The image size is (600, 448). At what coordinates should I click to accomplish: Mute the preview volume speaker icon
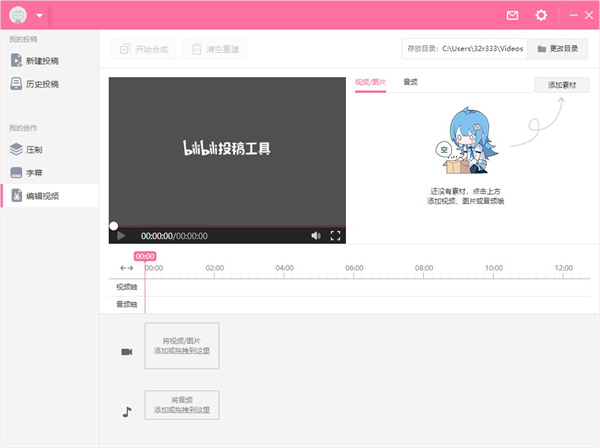pyautogui.click(x=316, y=236)
